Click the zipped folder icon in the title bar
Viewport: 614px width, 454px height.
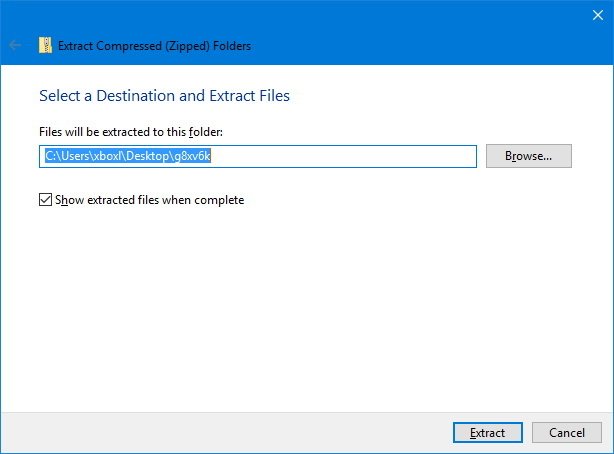coord(45,45)
